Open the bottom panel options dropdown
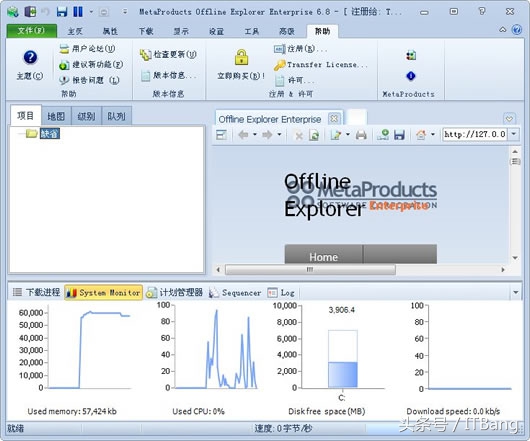The width and height of the screenshot is (530, 441). (515, 292)
